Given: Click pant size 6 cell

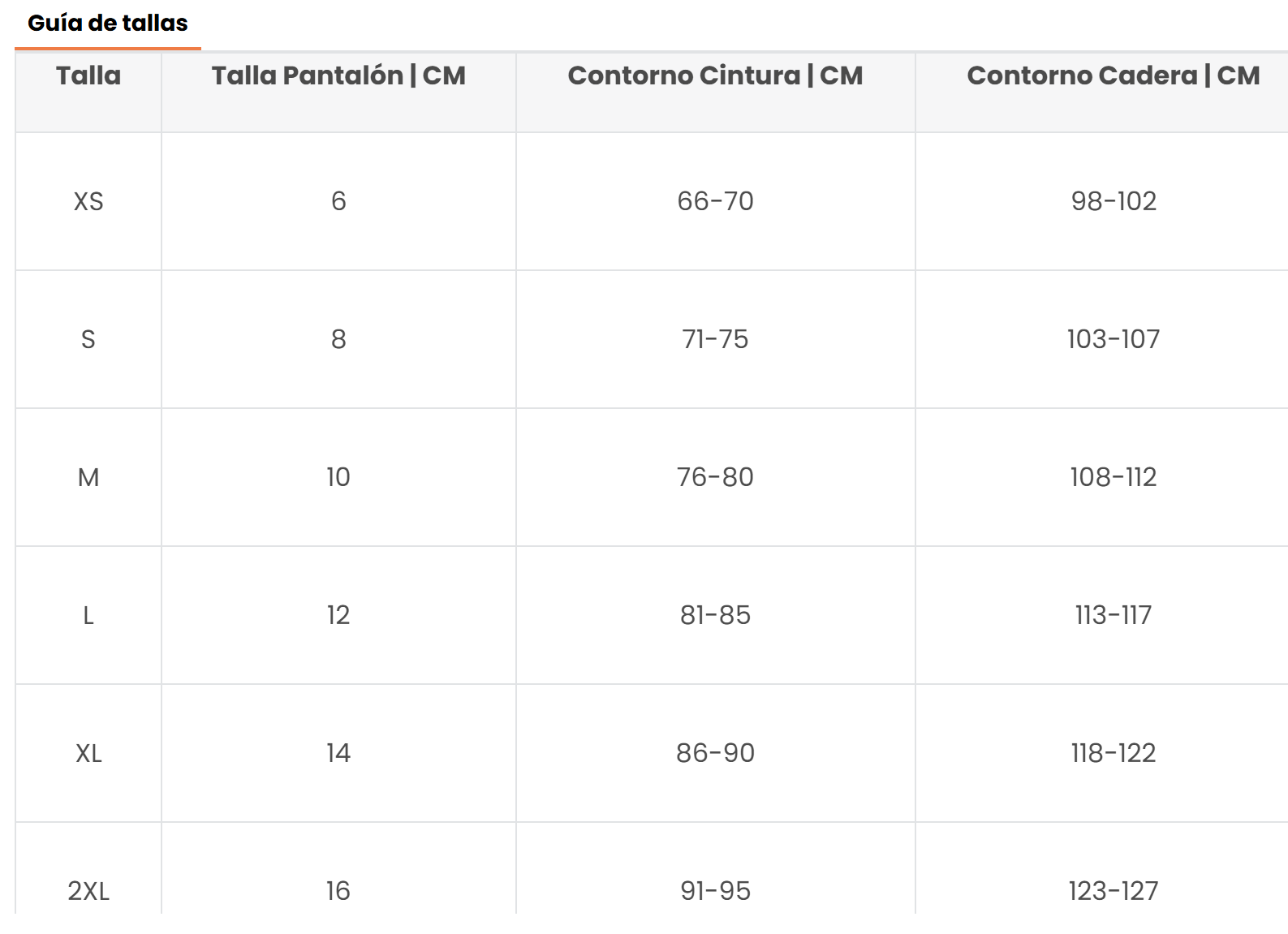Looking at the screenshot, I should click(338, 201).
